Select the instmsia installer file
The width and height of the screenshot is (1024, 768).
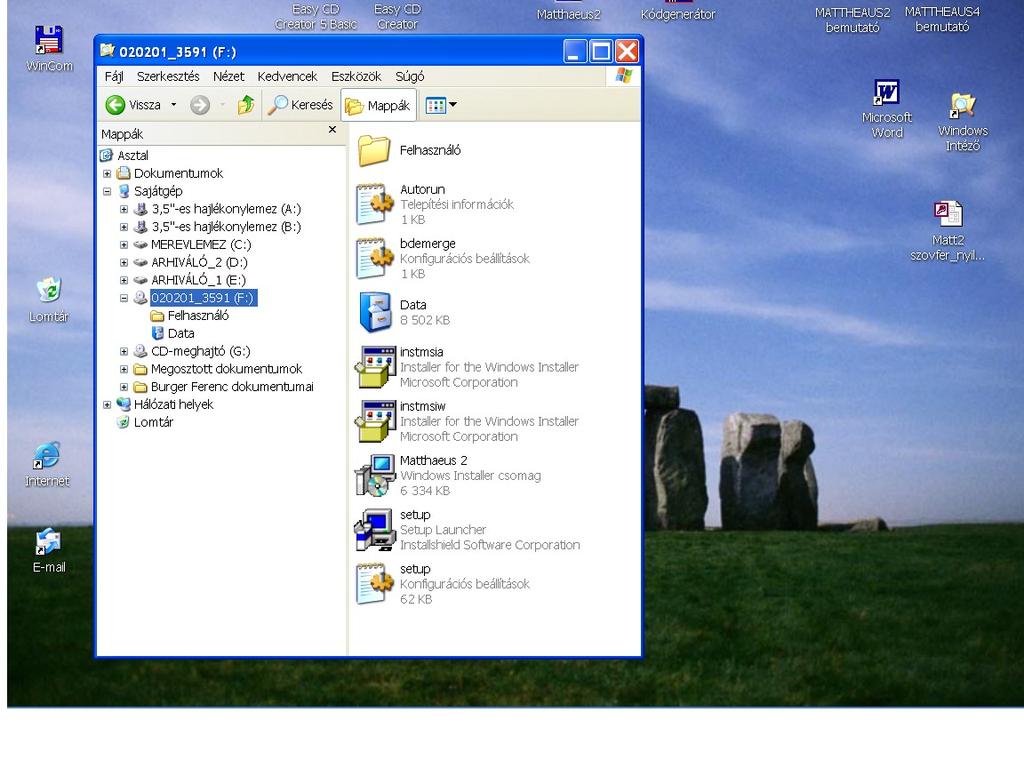click(x=467, y=367)
